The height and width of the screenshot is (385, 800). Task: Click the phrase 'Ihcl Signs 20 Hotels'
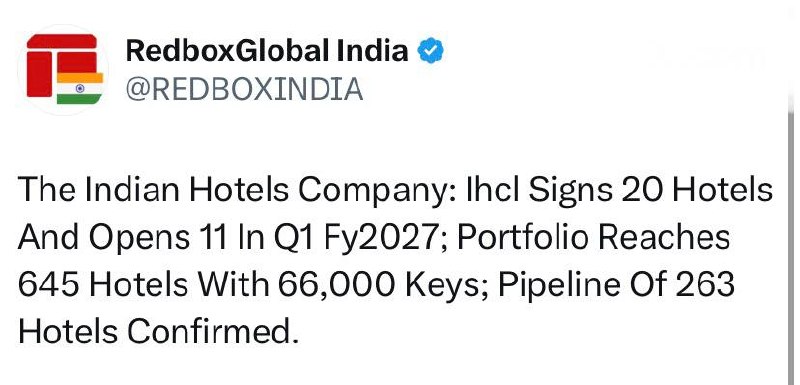coord(619,190)
